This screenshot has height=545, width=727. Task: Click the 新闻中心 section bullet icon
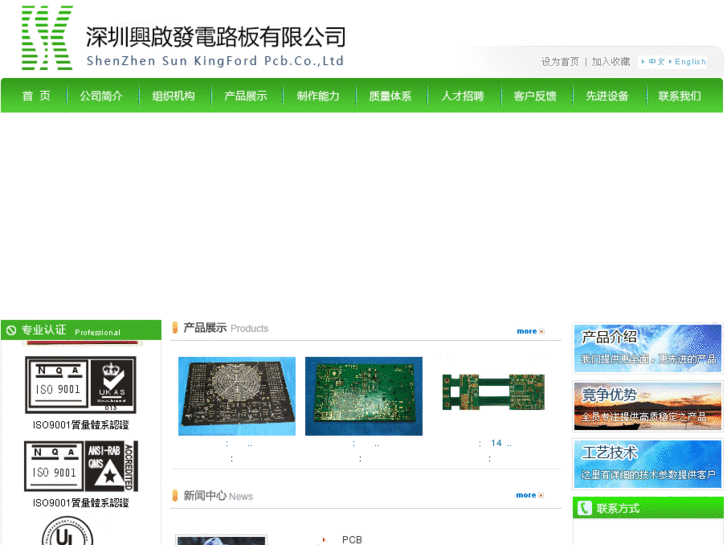tap(175, 496)
